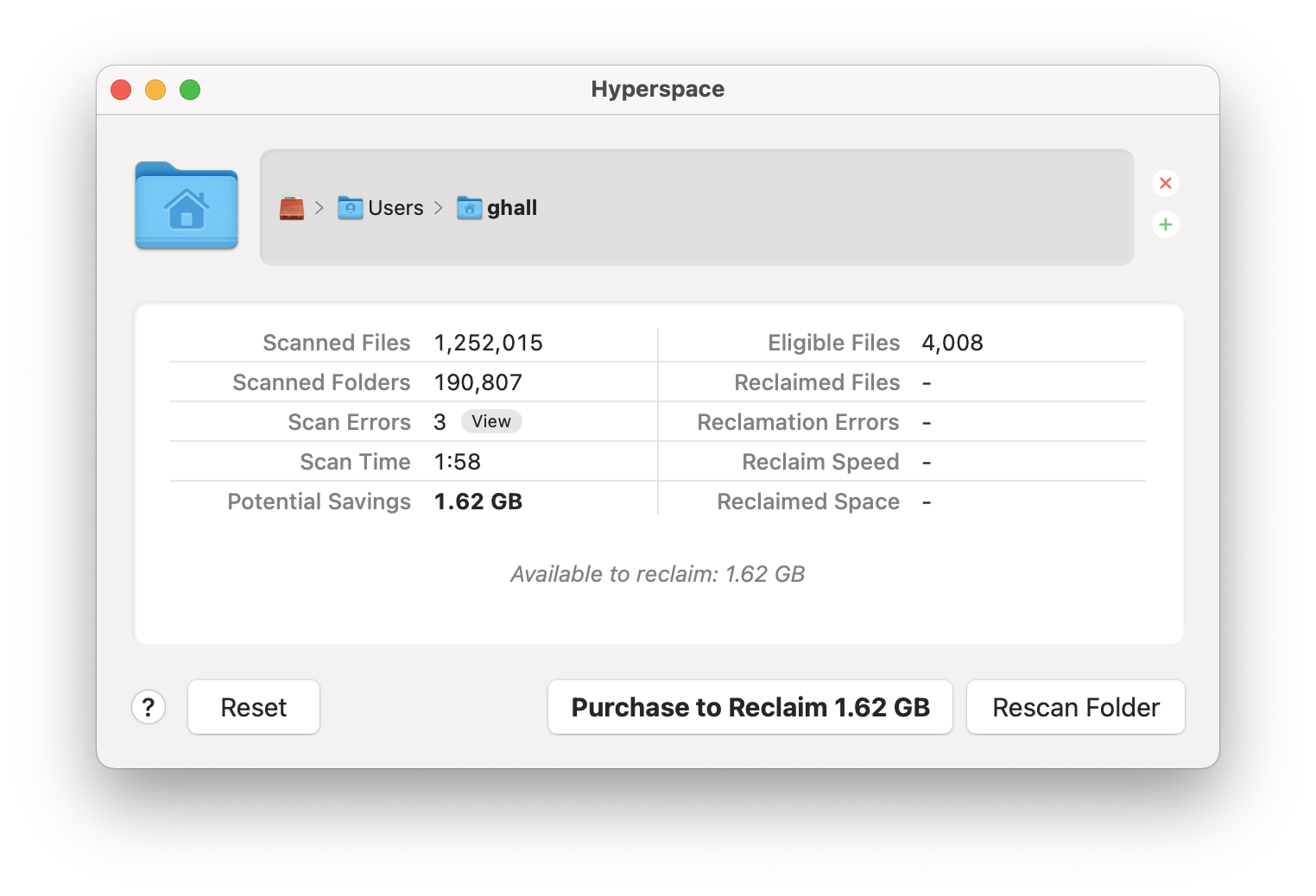Open help with the question mark button
Image resolution: width=1316 pixels, height=896 pixels.
tap(149, 707)
